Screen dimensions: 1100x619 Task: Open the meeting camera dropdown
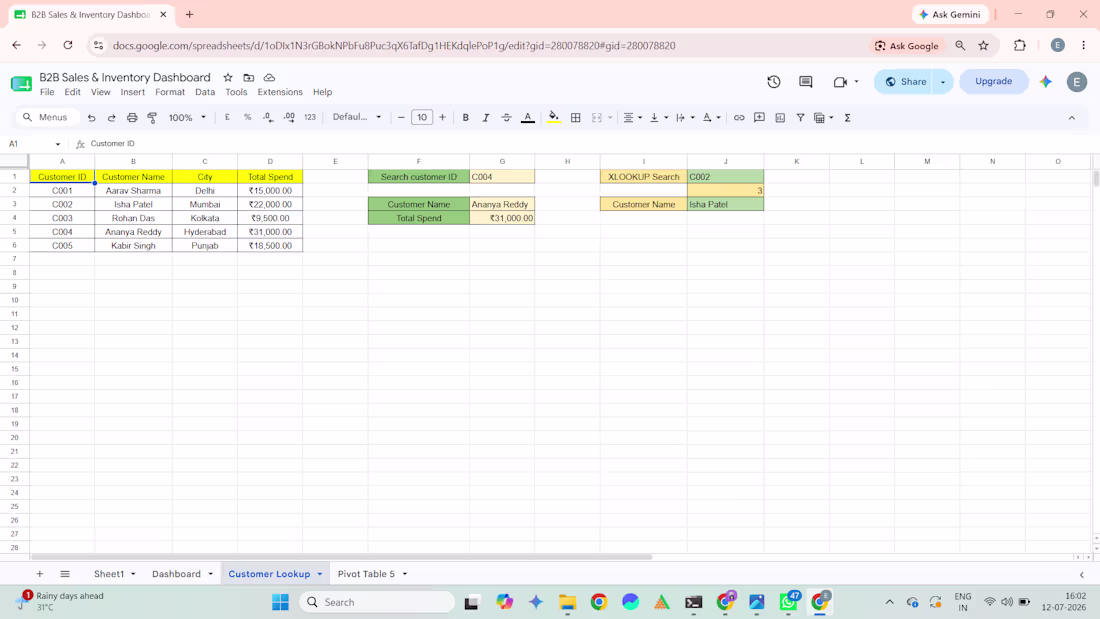(x=857, y=82)
